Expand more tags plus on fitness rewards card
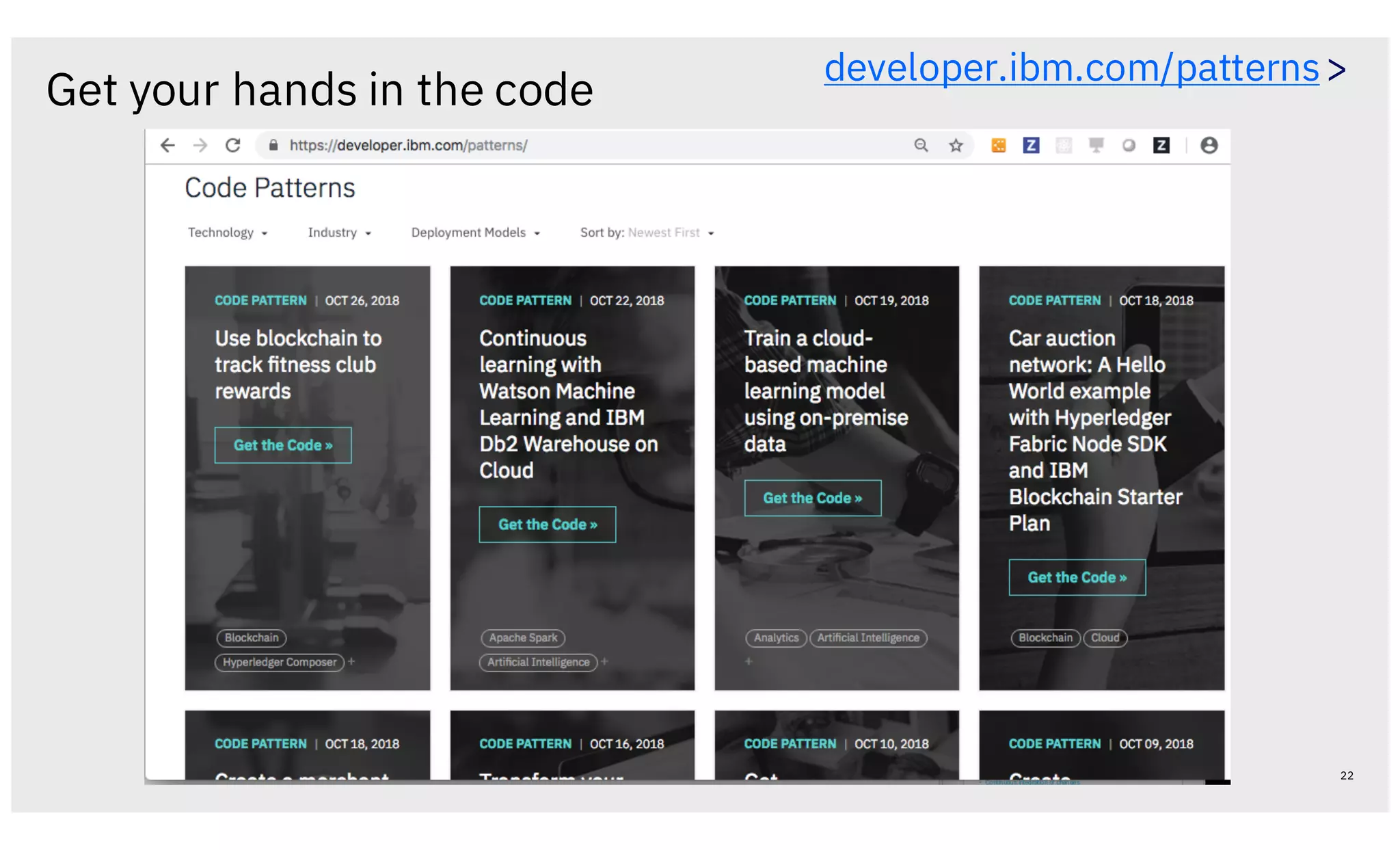This screenshot has height=850, width=1400. (x=351, y=661)
